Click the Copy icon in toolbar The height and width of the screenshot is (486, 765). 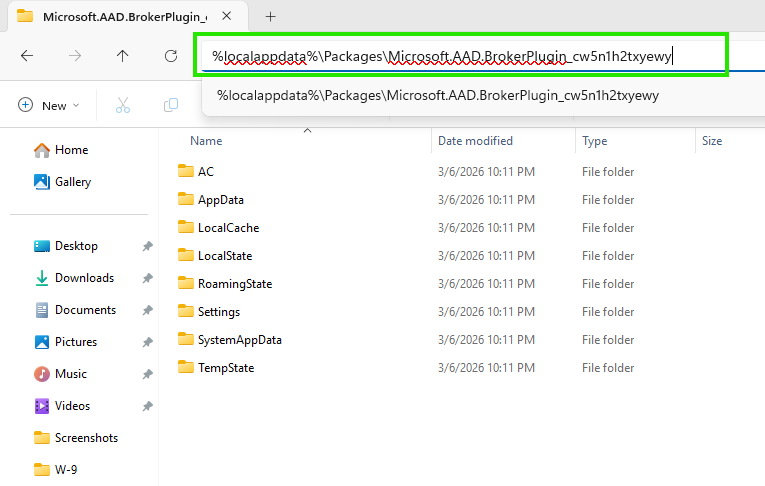pos(171,105)
